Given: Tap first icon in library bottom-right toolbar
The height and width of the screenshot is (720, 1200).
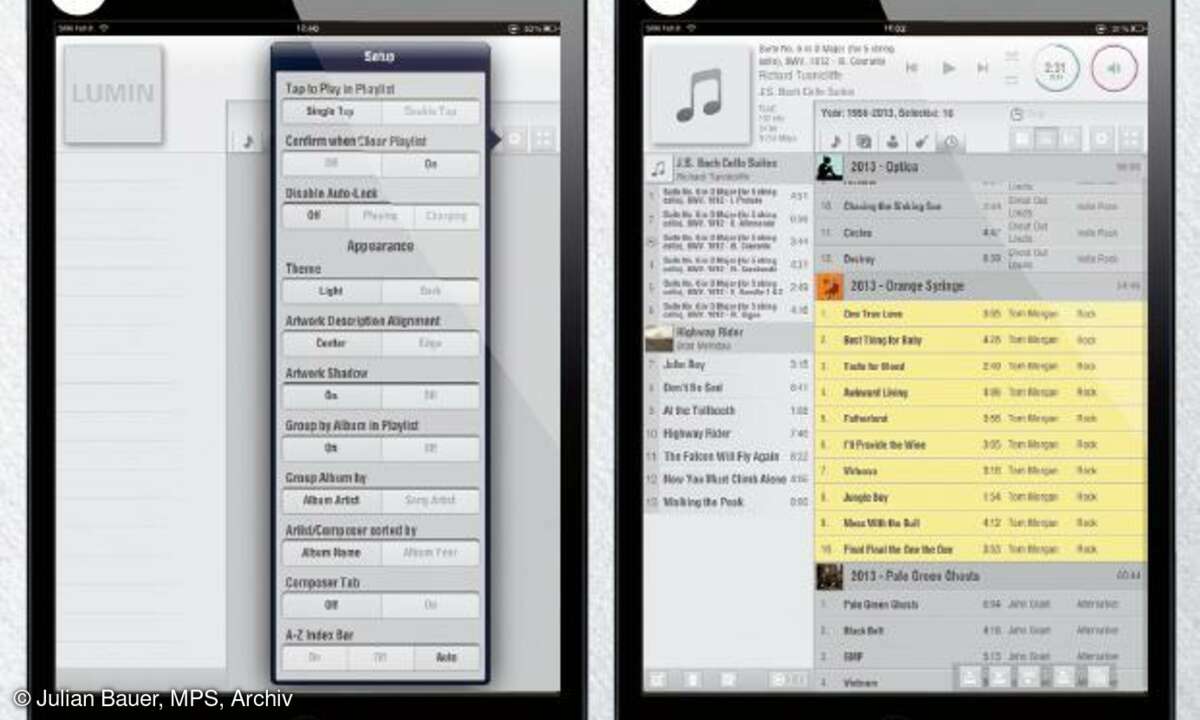Looking at the screenshot, I should coord(969,677).
